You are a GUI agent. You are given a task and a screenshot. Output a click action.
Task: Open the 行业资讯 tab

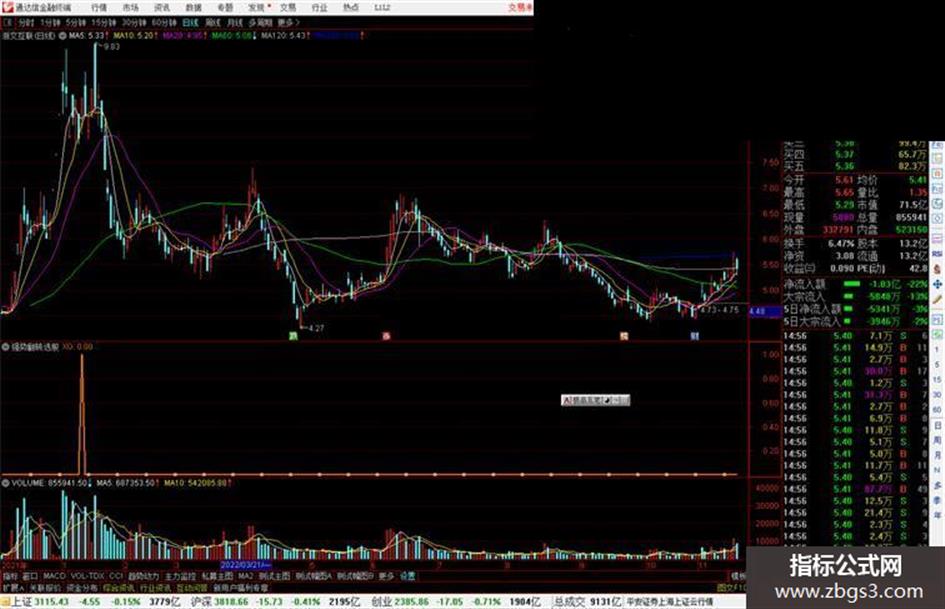click(x=155, y=587)
